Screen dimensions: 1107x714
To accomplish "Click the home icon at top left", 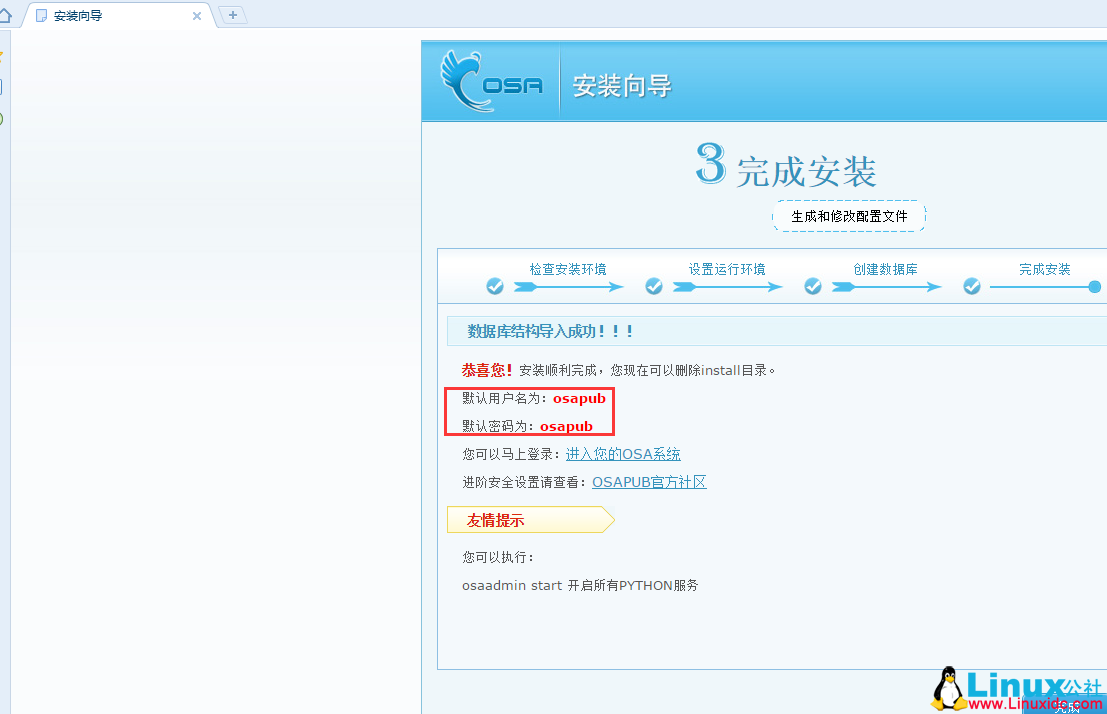I will pyautogui.click(x=7, y=15).
